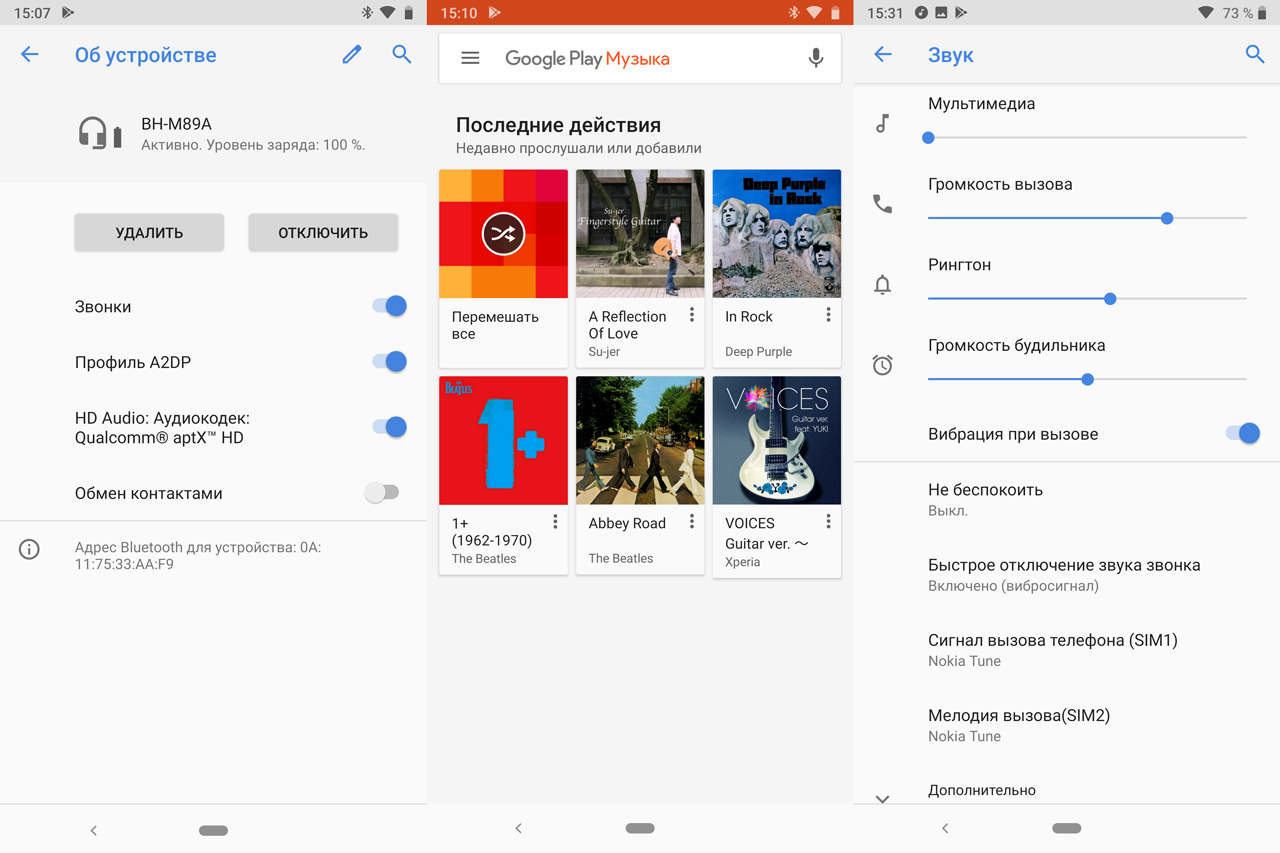
Task: Tap system back arrow under Об устройстве screen
Action: tap(94, 830)
